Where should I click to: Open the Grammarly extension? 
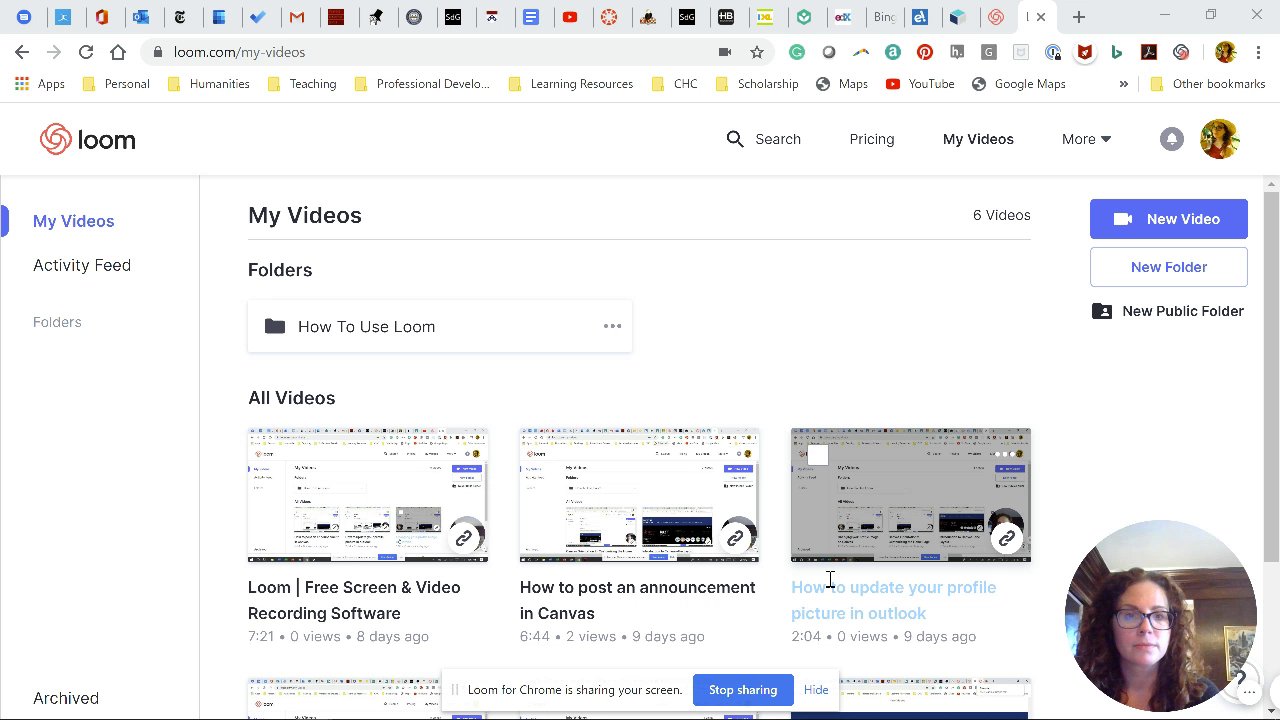coord(797,52)
